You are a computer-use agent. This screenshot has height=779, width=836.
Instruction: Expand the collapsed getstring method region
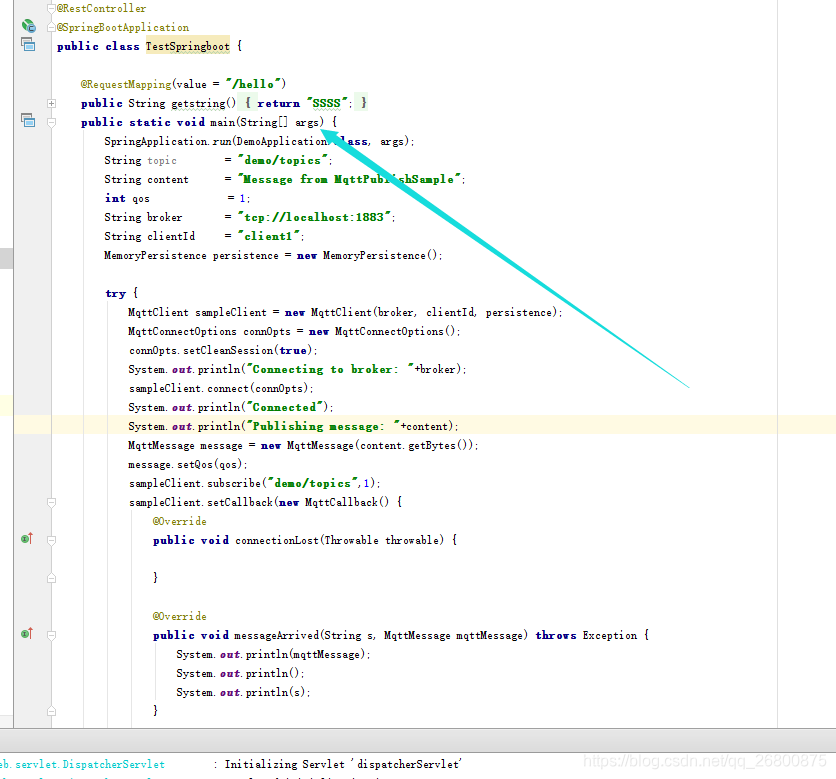51,103
